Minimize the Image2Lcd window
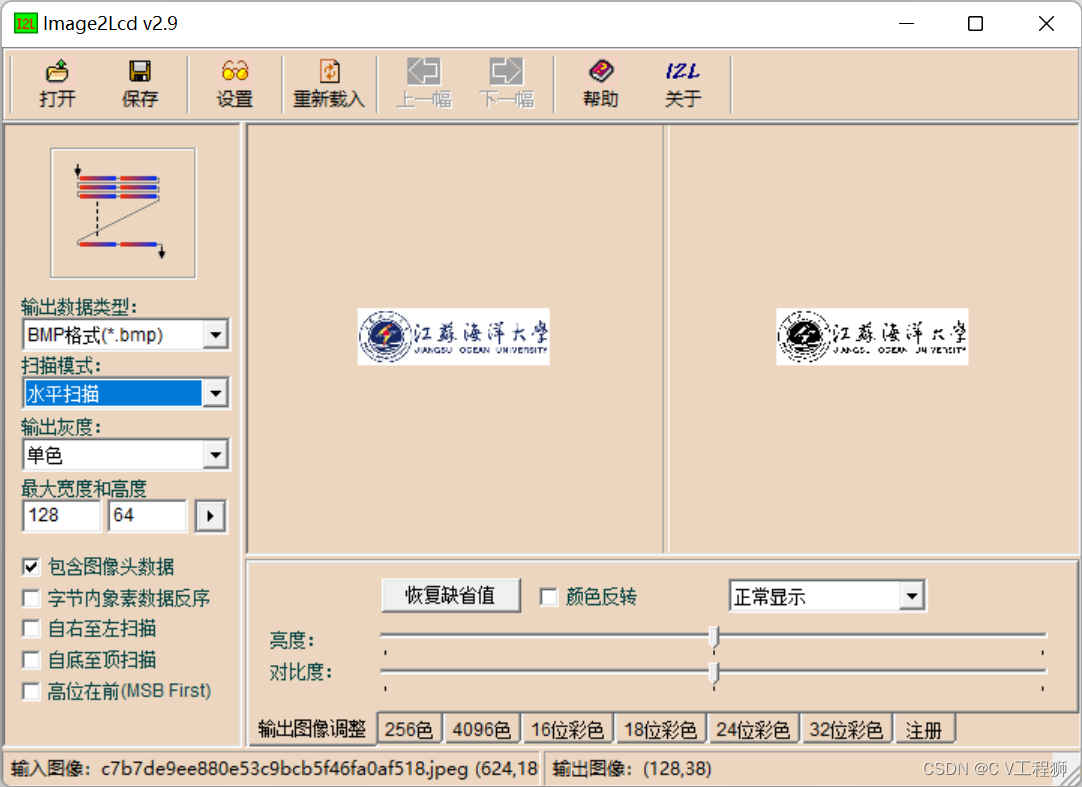The width and height of the screenshot is (1082, 787). (906, 23)
